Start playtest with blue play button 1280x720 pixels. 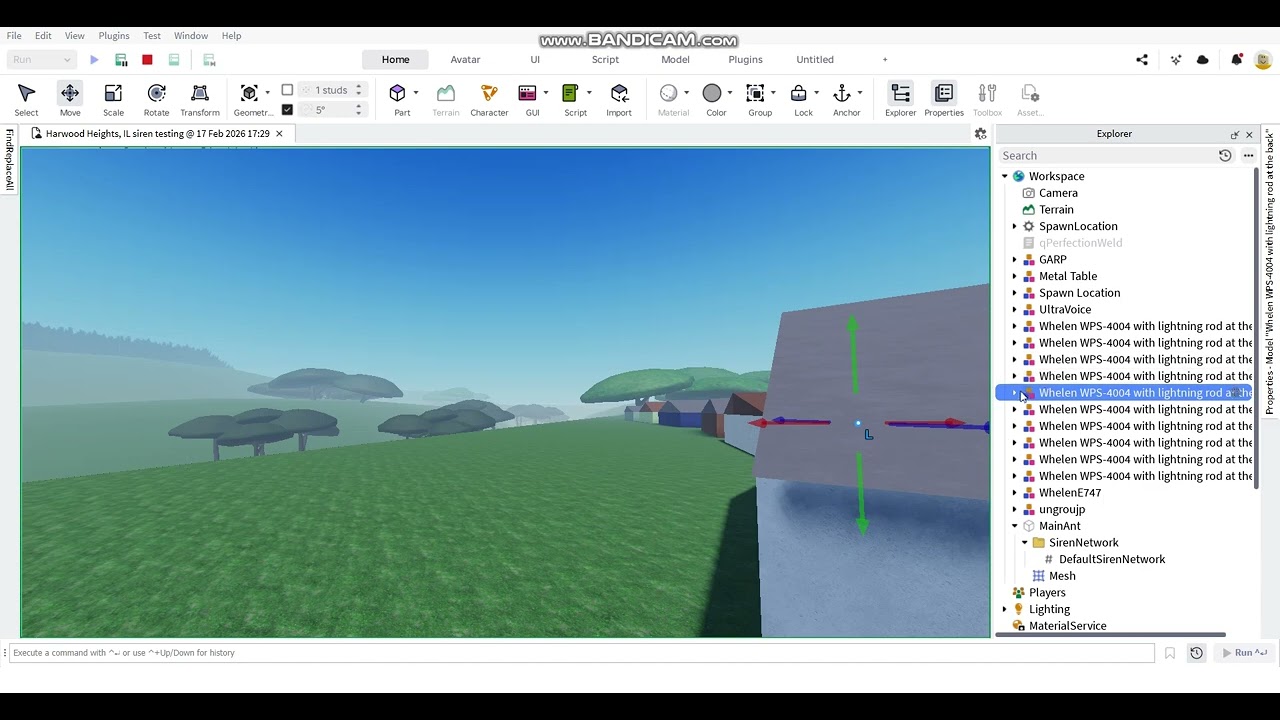(x=94, y=60)
